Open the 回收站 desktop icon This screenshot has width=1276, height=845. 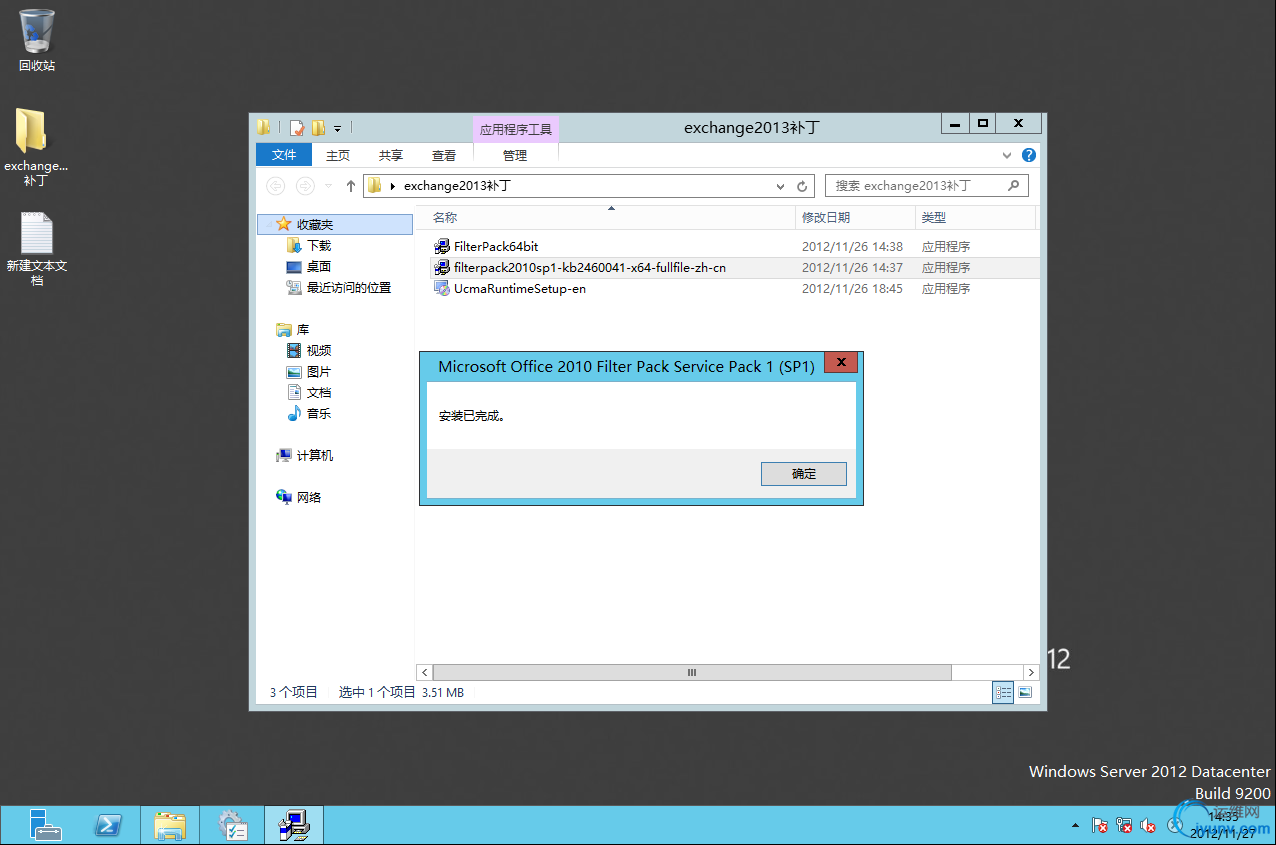click(37, 40)
